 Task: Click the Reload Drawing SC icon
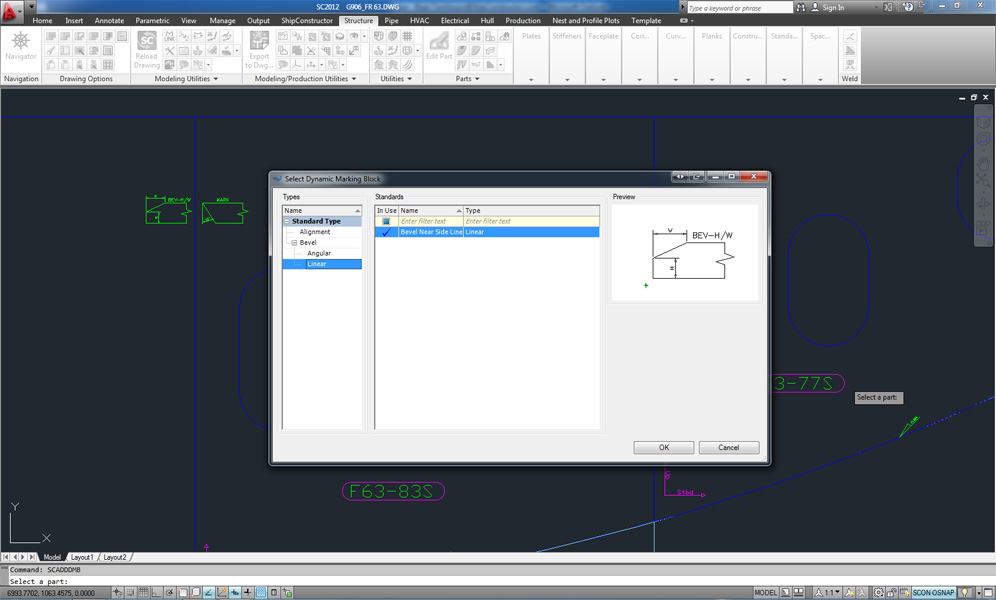tap(147, 41)
